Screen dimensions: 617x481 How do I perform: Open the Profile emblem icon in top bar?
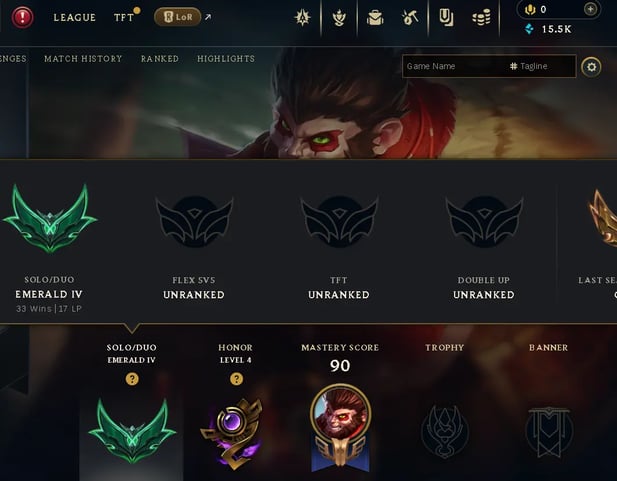pos(302,18)
